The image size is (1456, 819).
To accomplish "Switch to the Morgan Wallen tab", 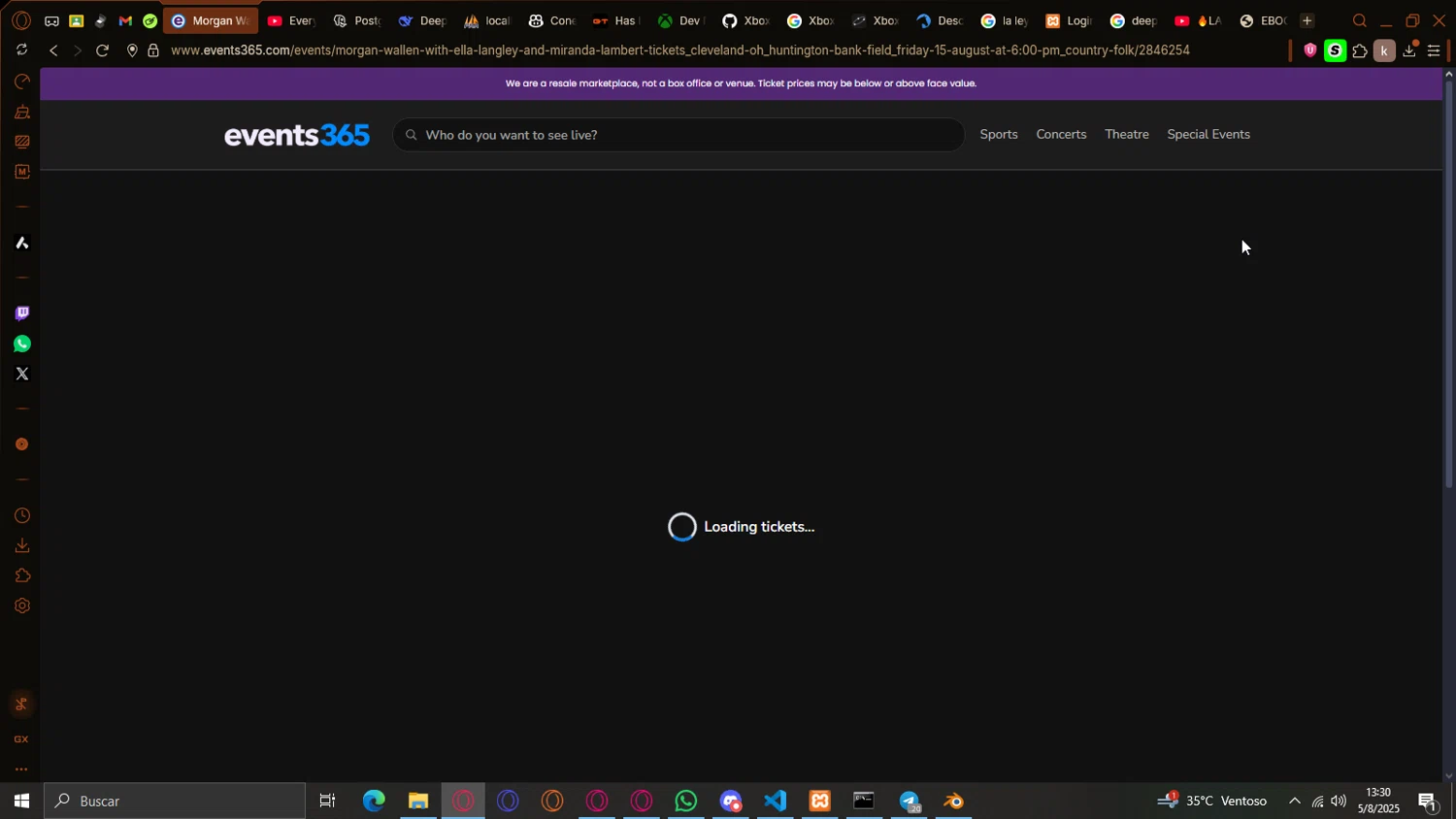I will [x=211, y=20].
